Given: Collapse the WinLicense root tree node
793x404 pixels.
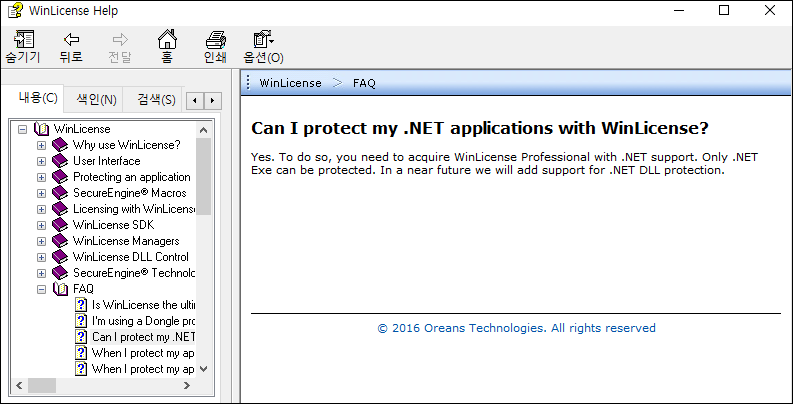Looking at the screenshot, I should [22, 129].
